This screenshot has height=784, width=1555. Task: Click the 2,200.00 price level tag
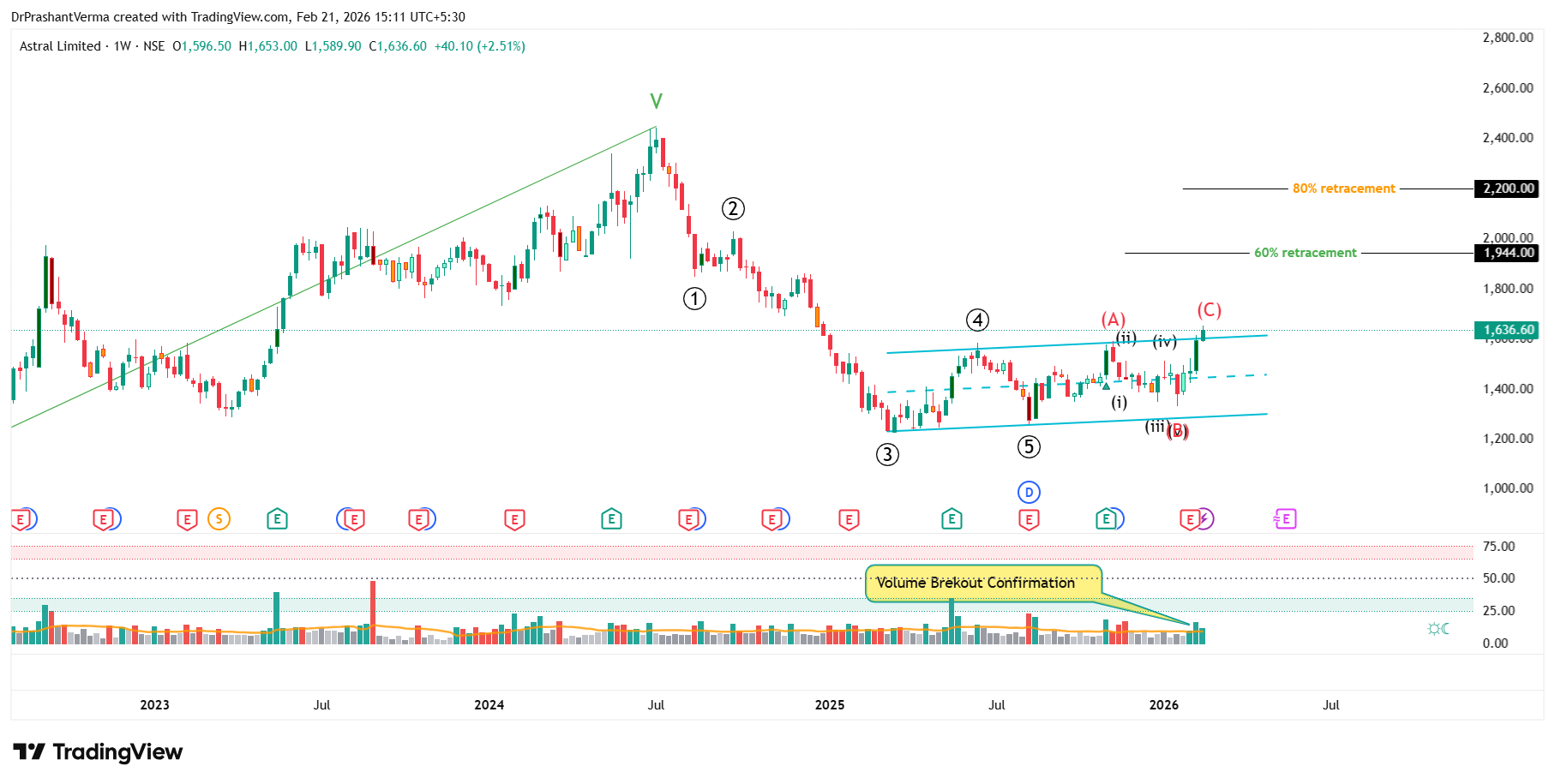pyautogui.click(x=1506, y=189)
